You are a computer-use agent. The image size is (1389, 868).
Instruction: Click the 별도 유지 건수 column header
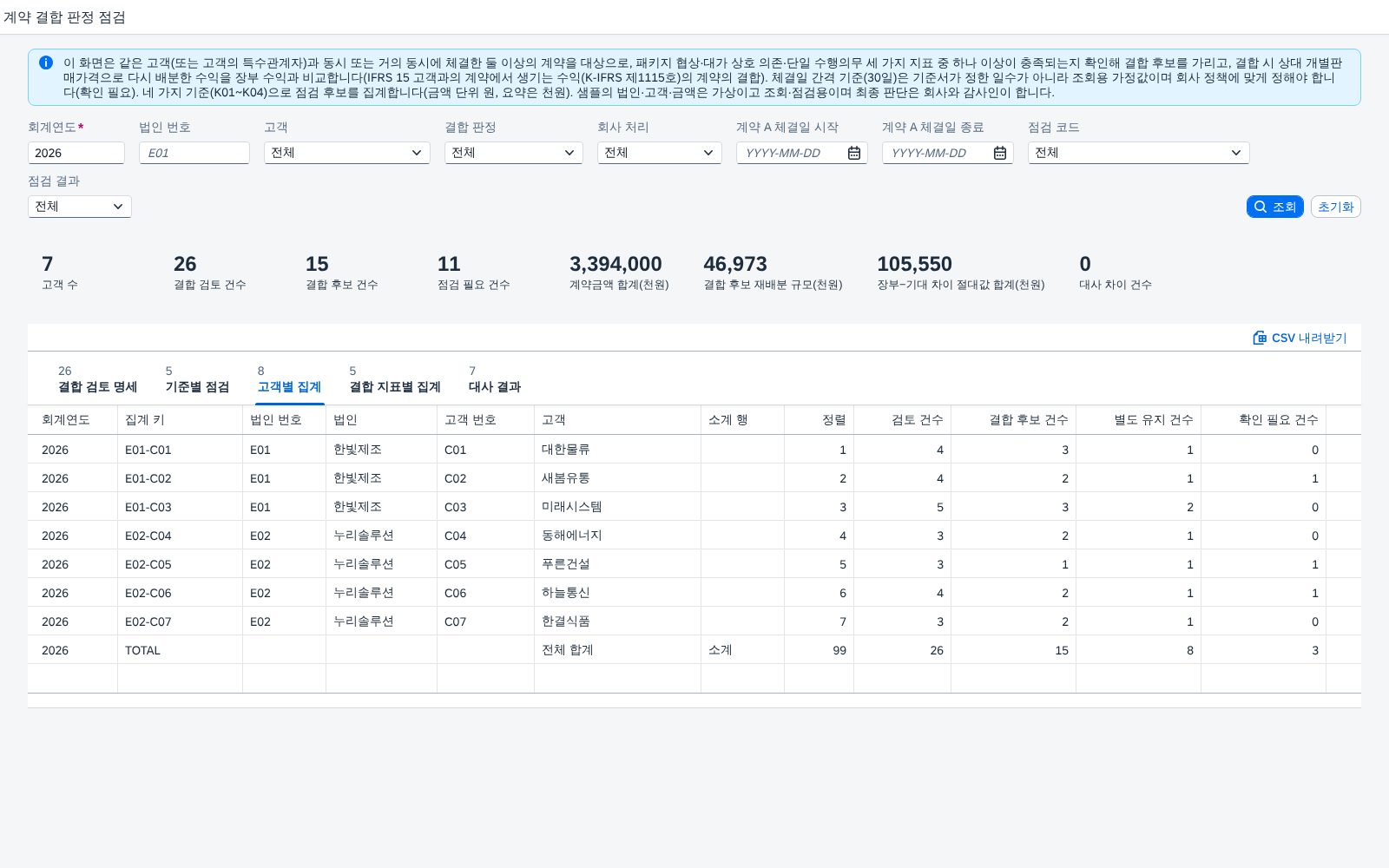point(1139,420)
